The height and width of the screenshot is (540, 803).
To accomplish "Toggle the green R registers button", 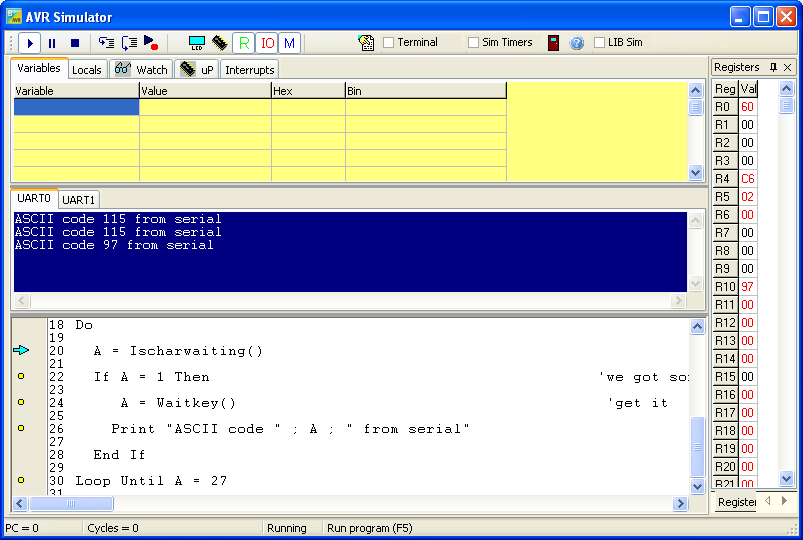I will (244, 43).
